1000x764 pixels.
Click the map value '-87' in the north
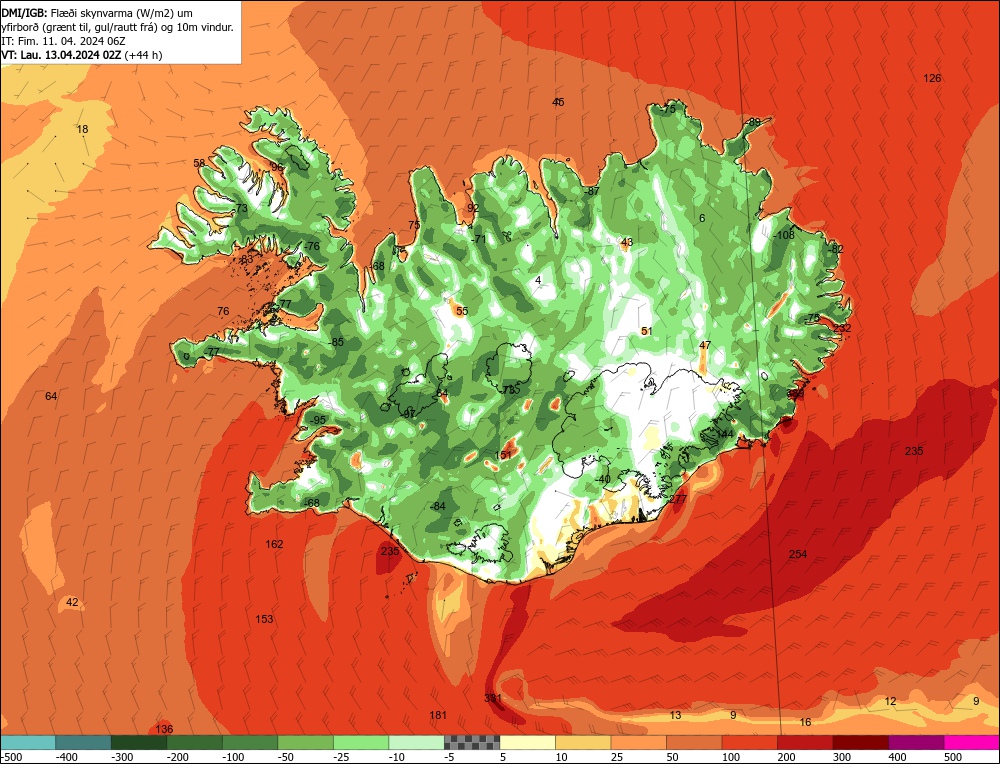click(x=592, y=191)
